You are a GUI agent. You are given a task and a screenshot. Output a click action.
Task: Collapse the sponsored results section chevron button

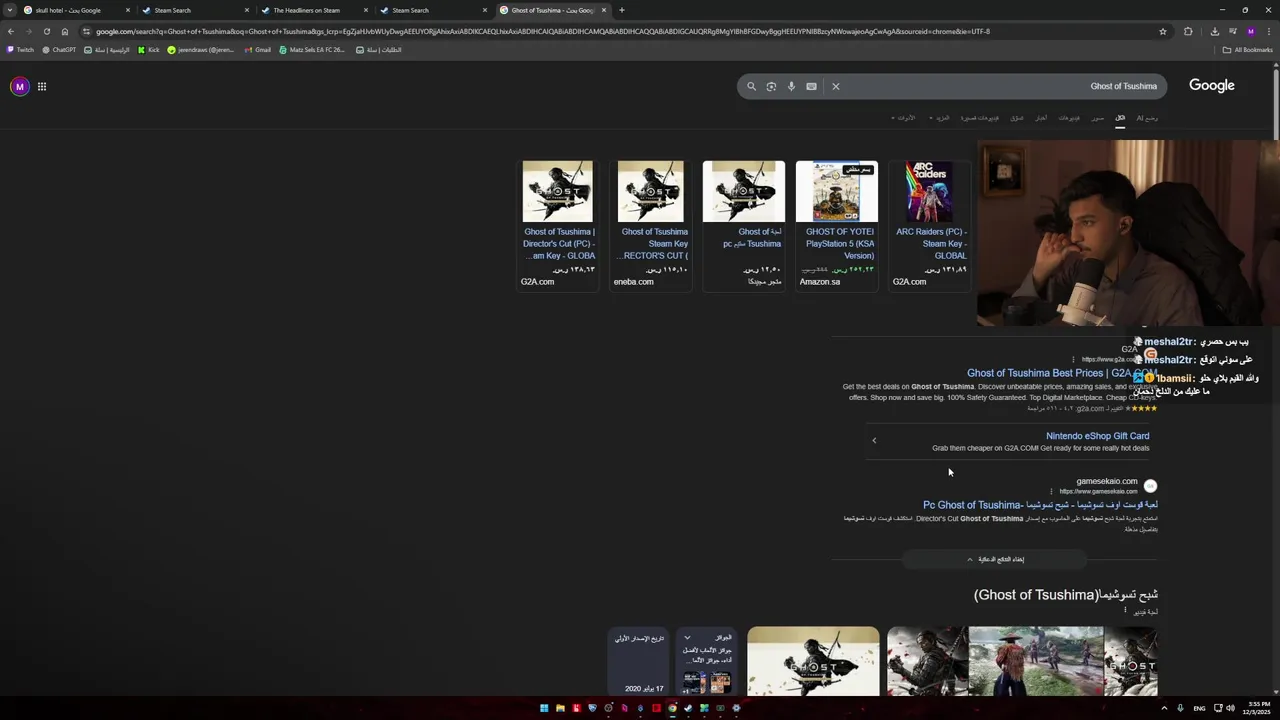pyautogui.click(x=995, y=559)
